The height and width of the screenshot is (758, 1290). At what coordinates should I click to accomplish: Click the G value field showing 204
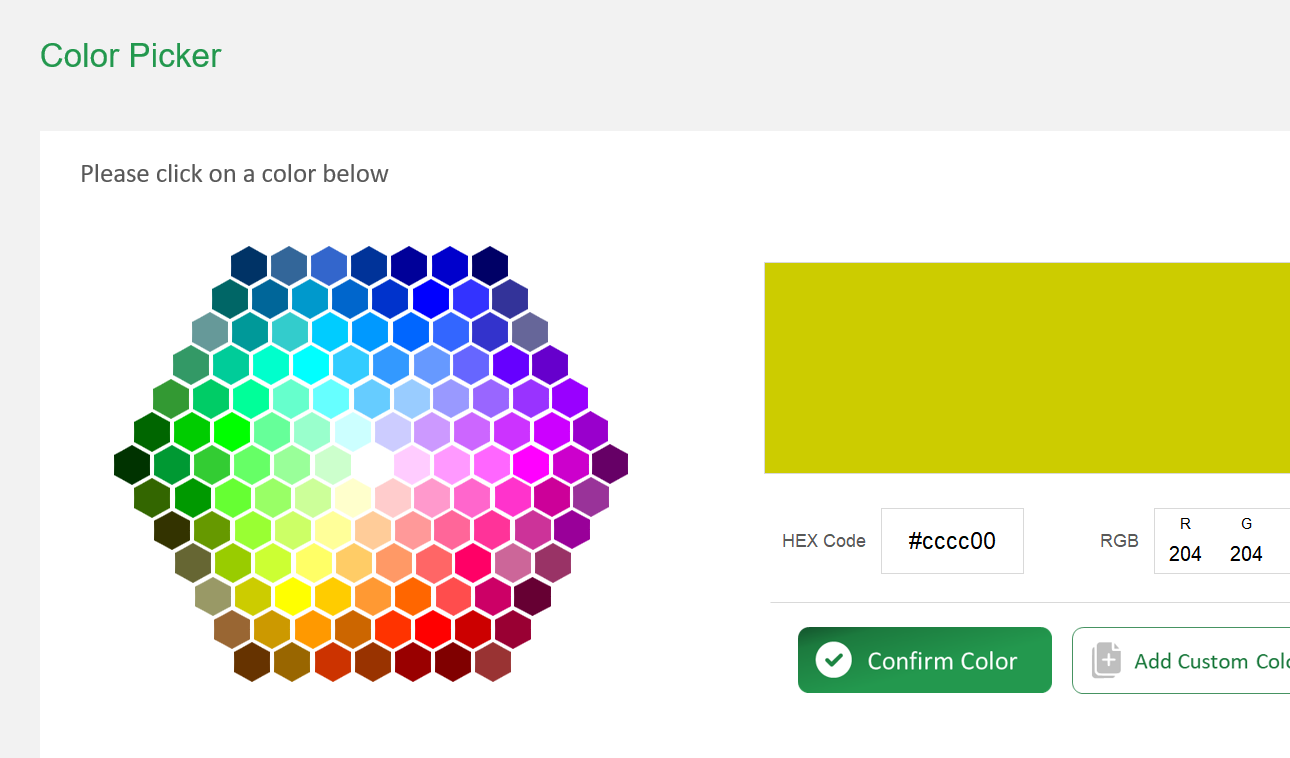coord(1246,553)
